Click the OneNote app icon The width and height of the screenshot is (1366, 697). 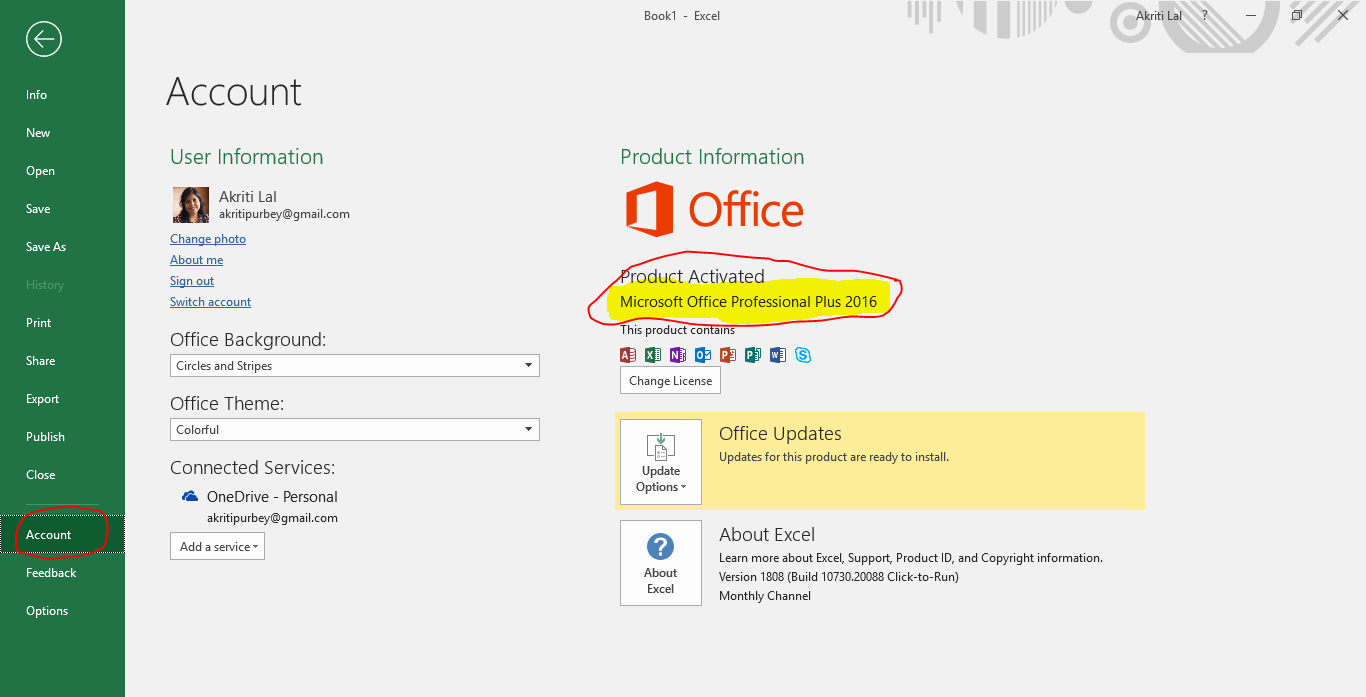click(x=678, y=355)
